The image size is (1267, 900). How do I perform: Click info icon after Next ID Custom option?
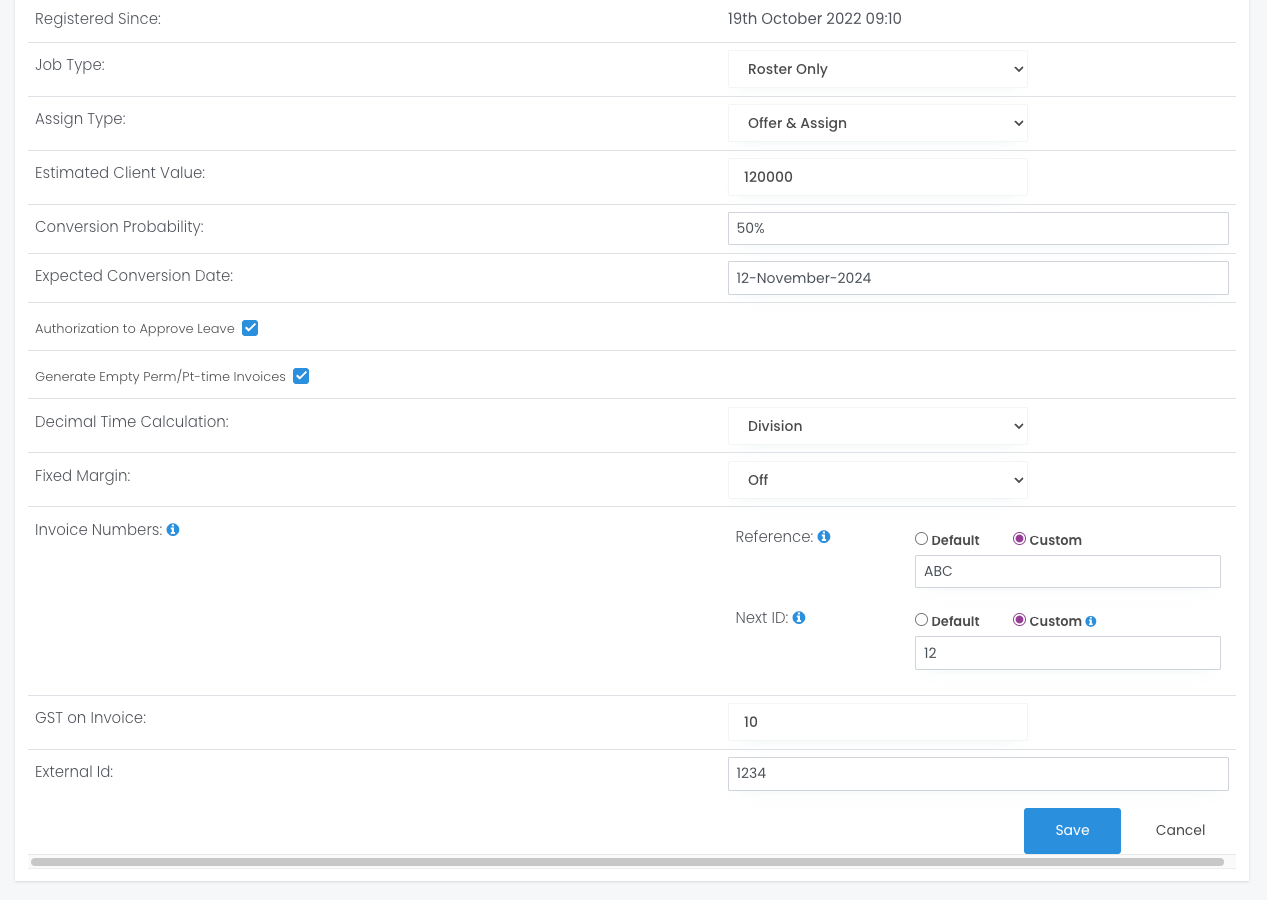(x=1091, y=621)
